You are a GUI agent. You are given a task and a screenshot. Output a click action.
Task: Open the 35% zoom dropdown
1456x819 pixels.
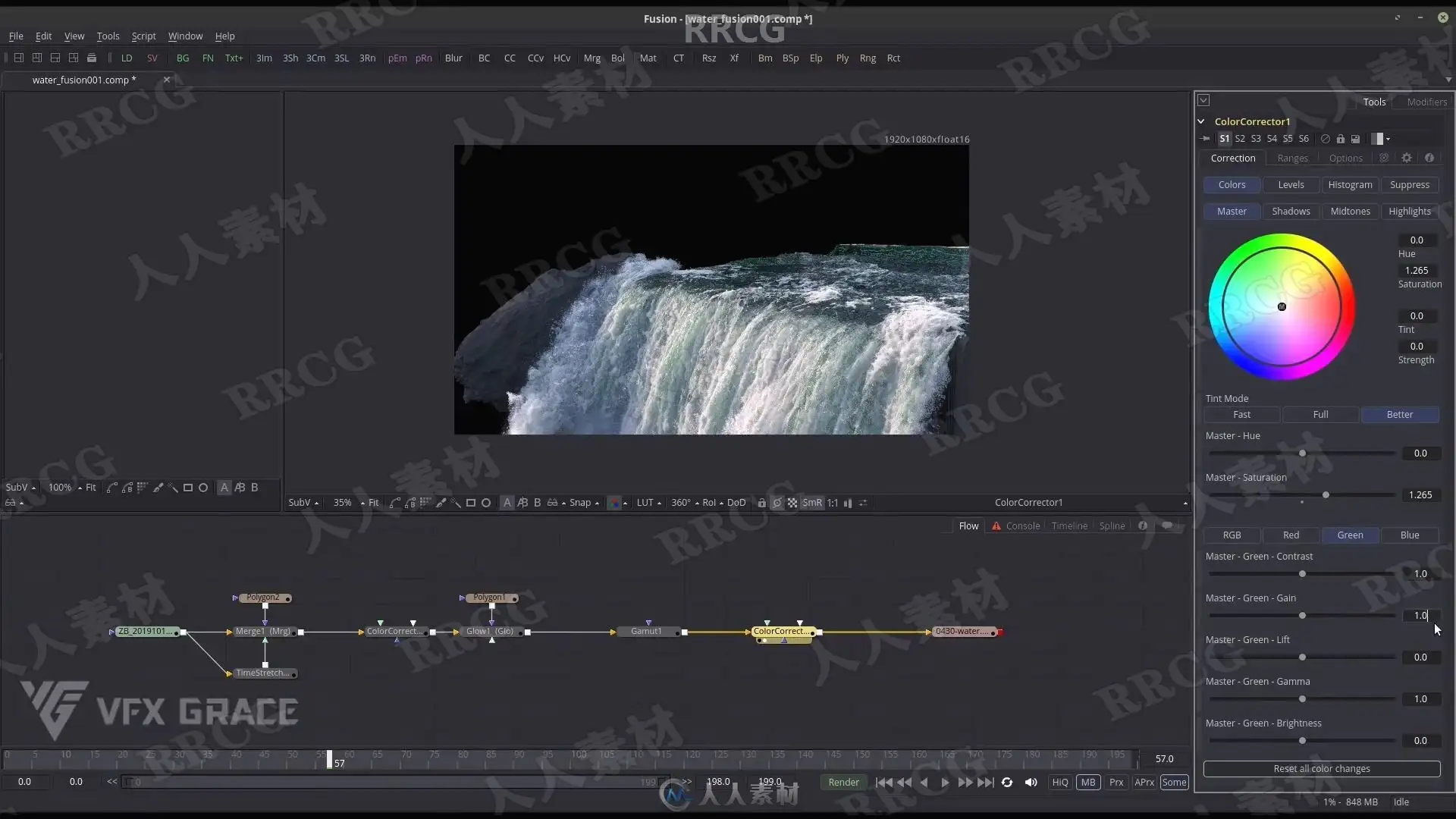pos(349,503)
